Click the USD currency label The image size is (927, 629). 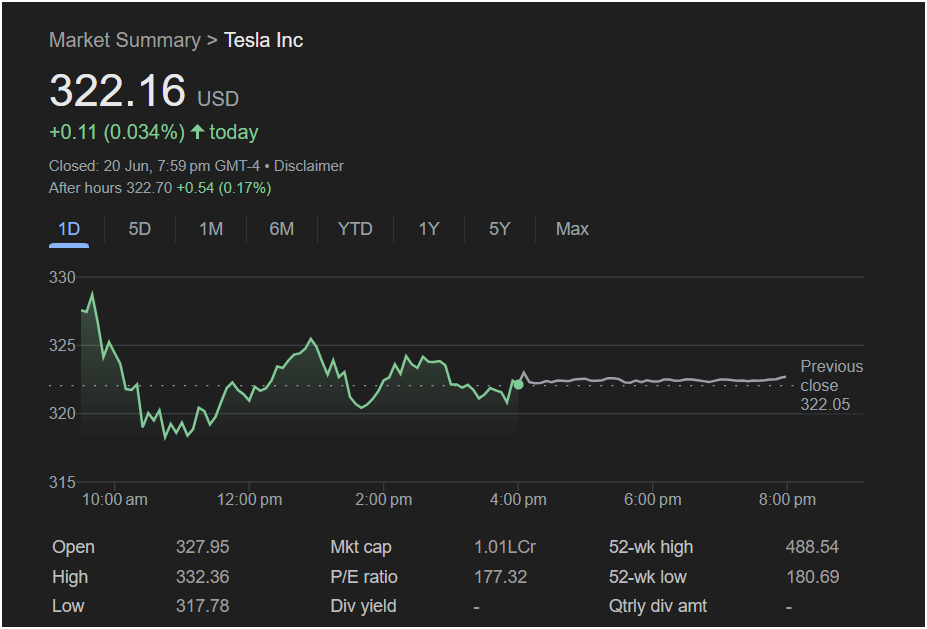pos(218,99)
